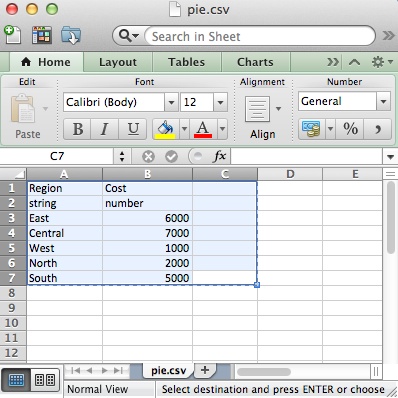Click the vertical scrollbar thumb
The height and width of the screenshot is (398, 398).
click(391, 217)
